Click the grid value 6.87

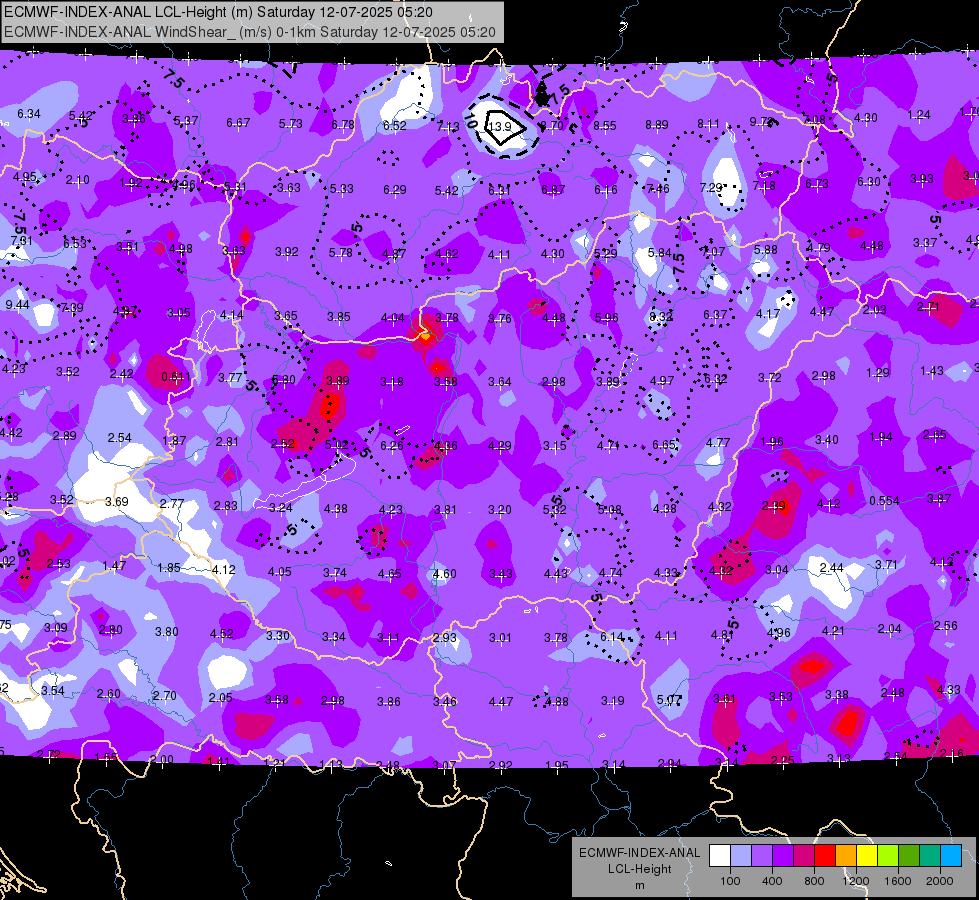tap(553, 190)
